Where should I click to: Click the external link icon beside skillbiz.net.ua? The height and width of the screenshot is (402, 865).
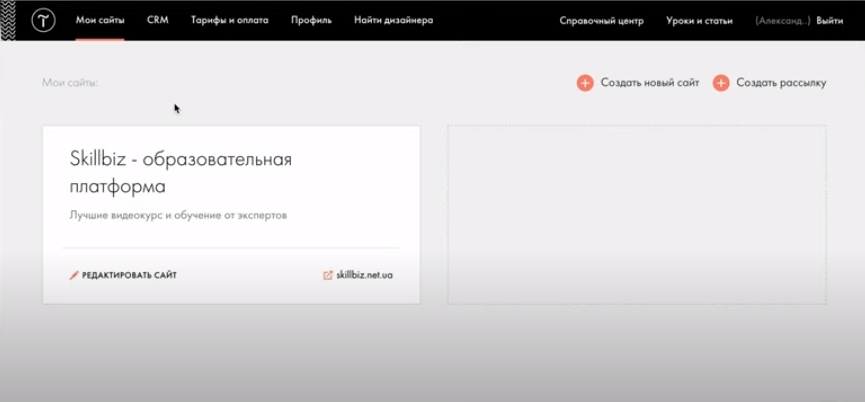(328, 275)
